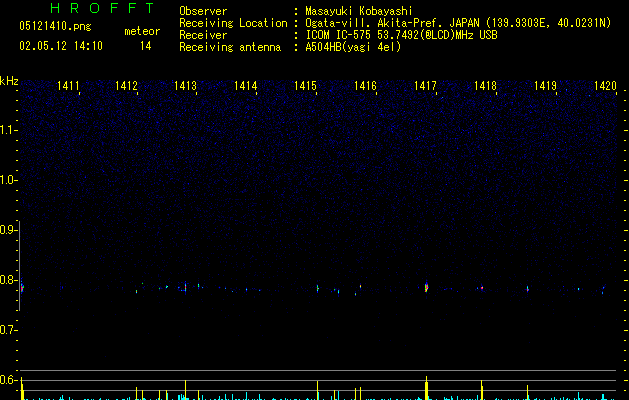Click the Receiving Location label
This screenshot has width=629, height=400.
[x=233, y=23]
